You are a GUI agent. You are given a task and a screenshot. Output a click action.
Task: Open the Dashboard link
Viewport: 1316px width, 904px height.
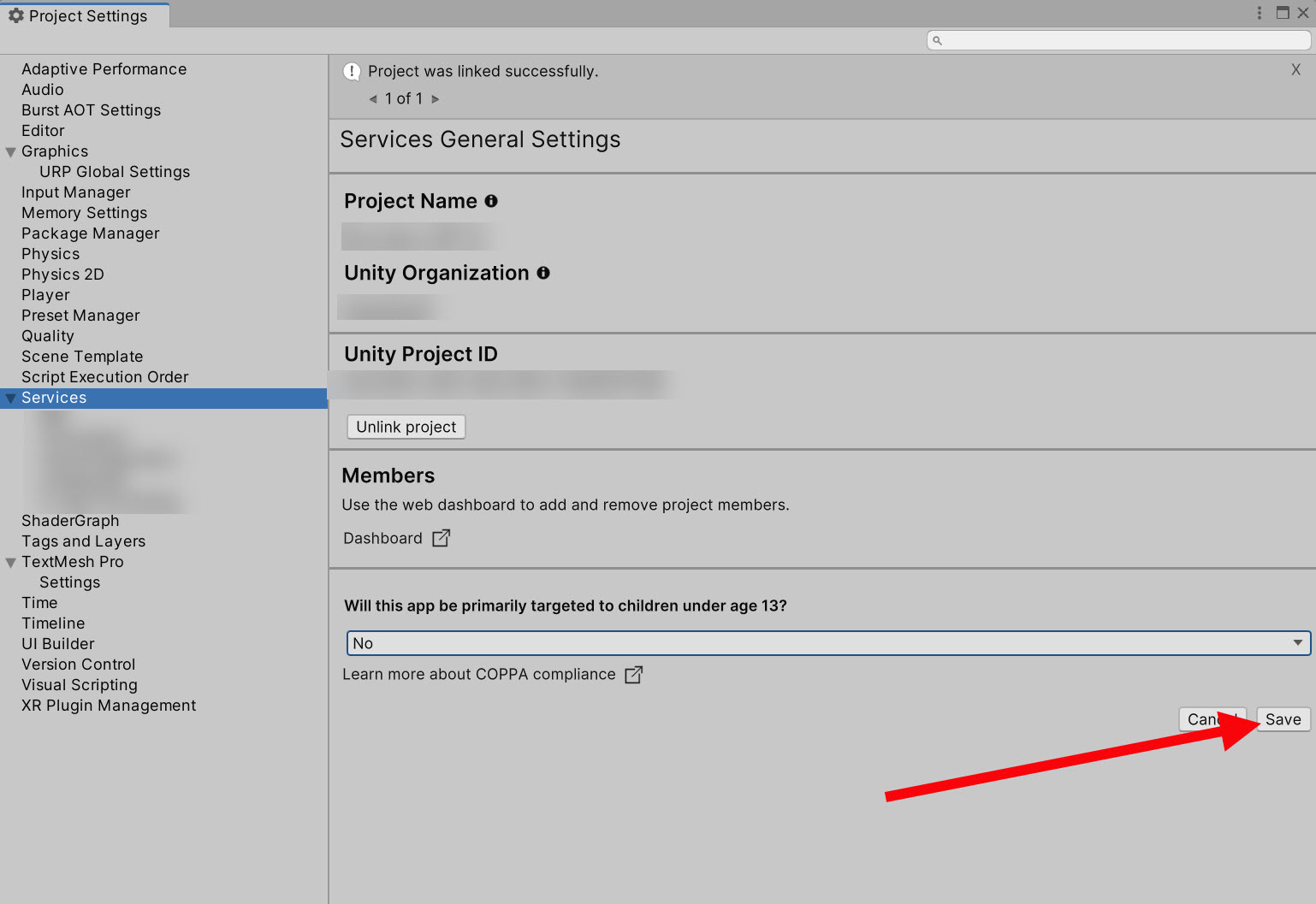382,538
